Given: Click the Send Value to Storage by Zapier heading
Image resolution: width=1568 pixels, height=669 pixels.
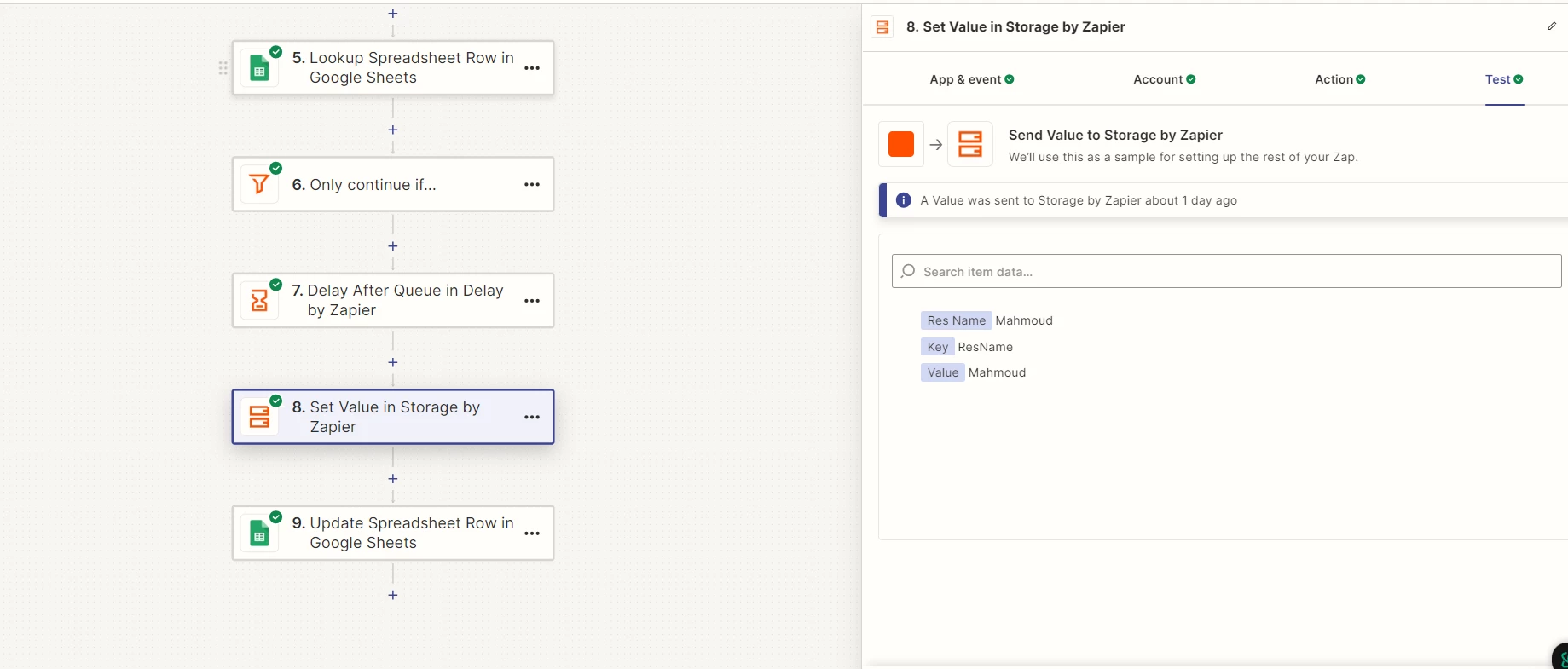Looking at the screenshot, I should (x=1115, y=135).
